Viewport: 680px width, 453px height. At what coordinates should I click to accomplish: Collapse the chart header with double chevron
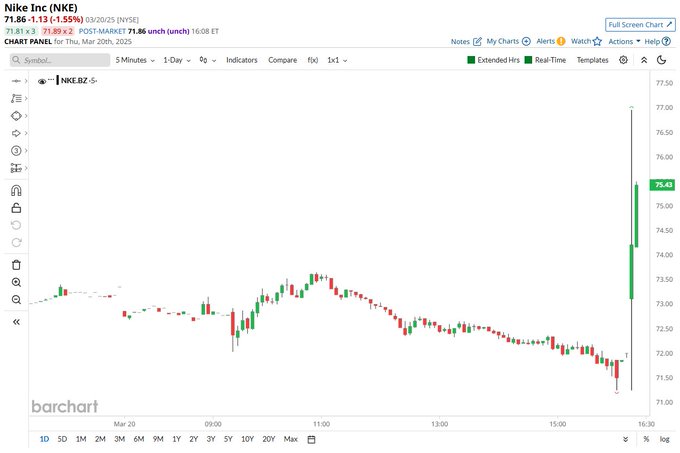644,60
